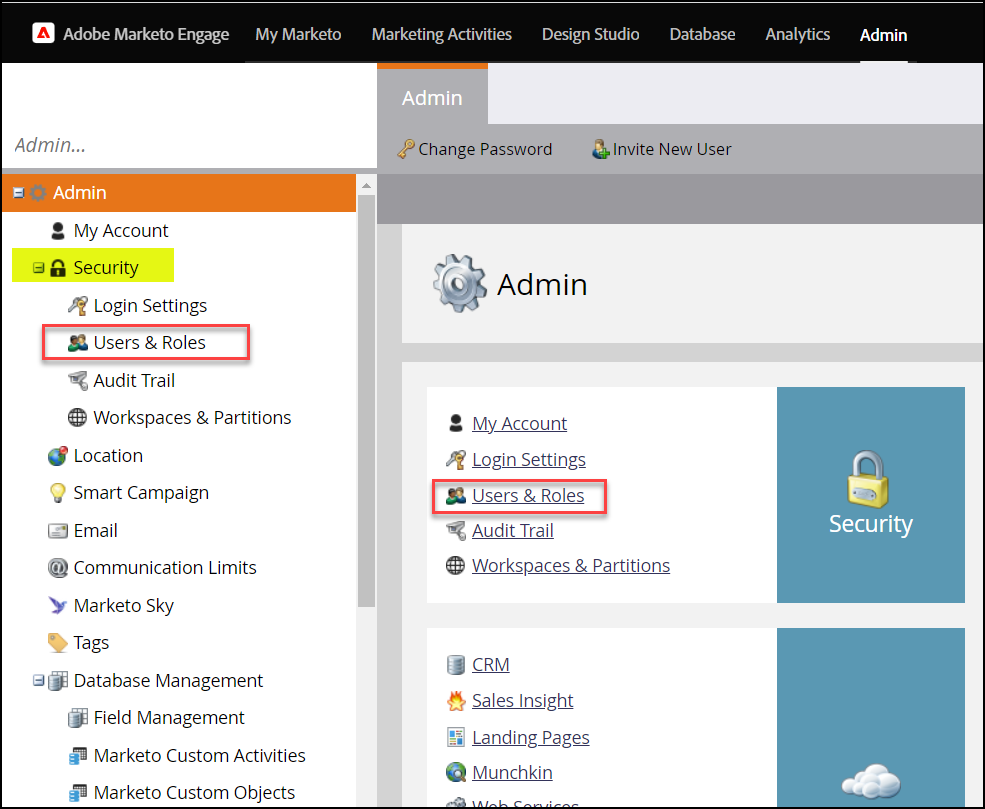Collapse the Security tree node
The image size is (985, 809).
38,268
